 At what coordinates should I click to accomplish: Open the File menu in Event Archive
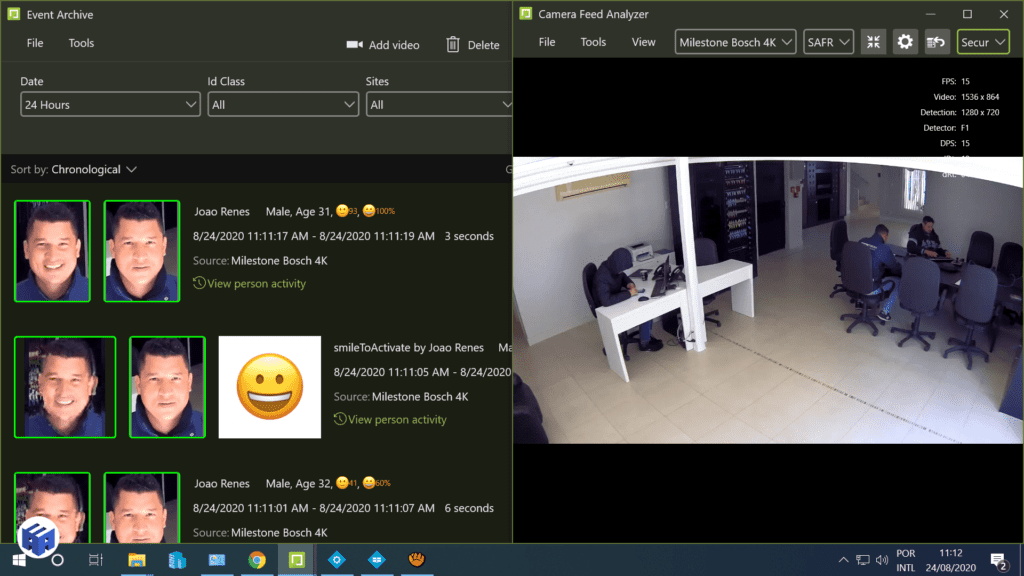(x=34, y=42)
